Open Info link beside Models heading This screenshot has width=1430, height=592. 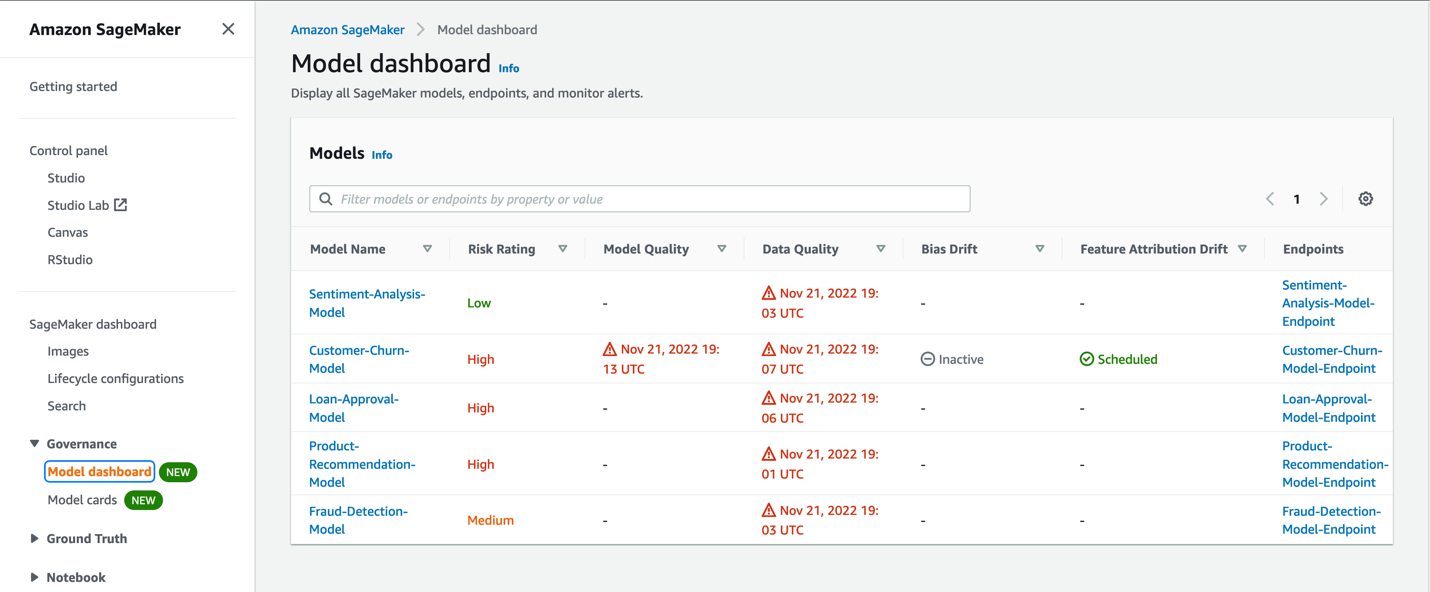pos(382,155)
